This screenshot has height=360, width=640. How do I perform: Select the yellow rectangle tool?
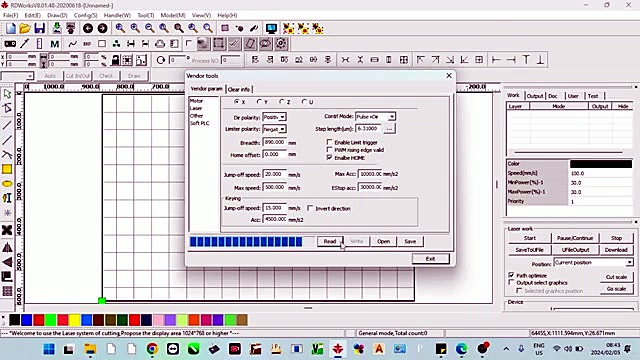point(7,169)
